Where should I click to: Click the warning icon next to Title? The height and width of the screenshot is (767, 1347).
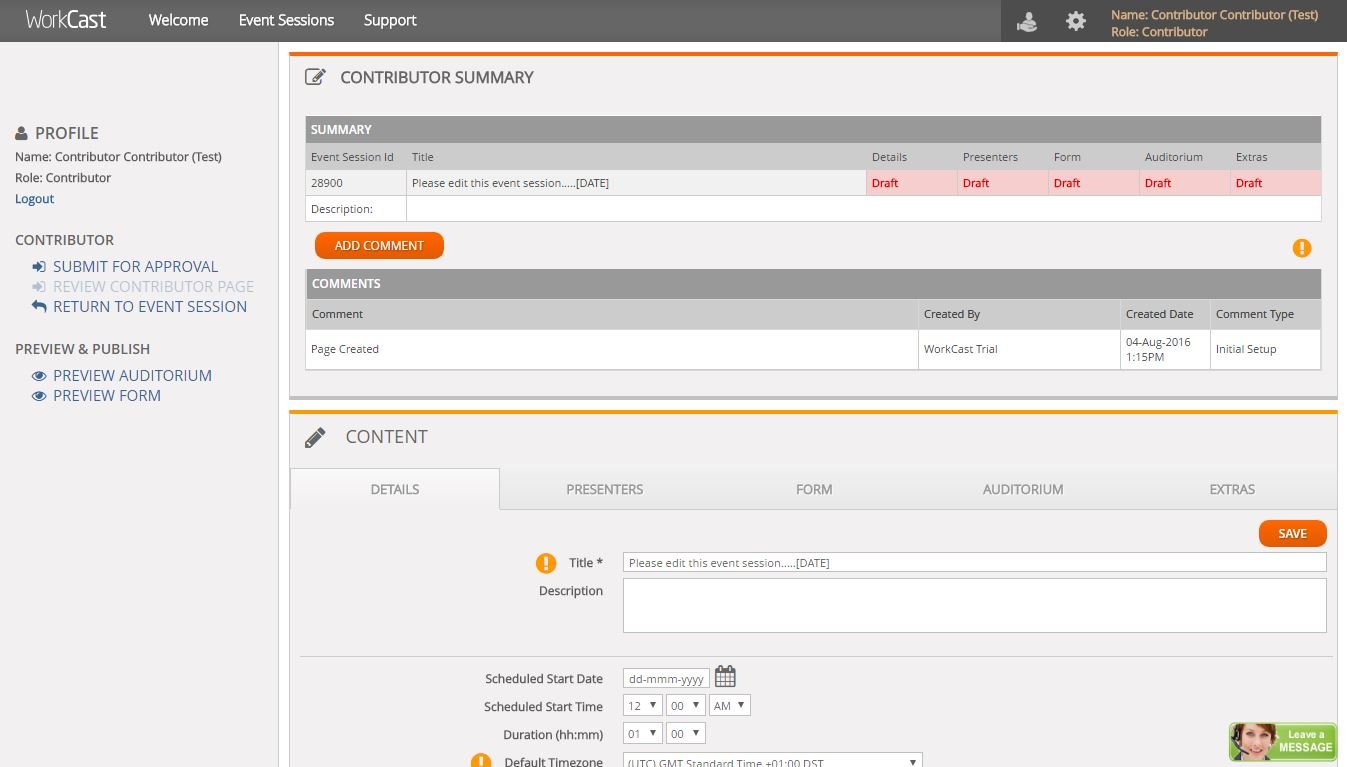point(546,563)
